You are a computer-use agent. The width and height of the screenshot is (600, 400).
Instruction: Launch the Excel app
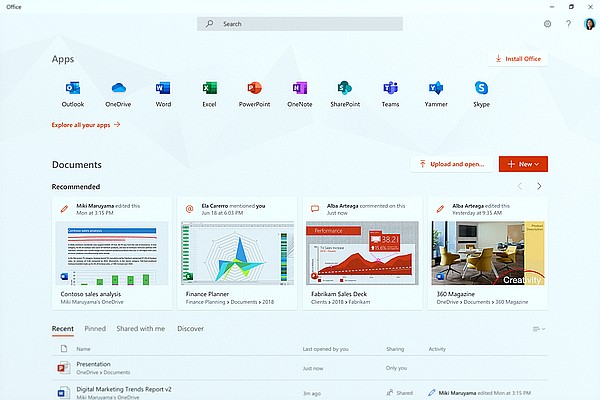point(210,89)
